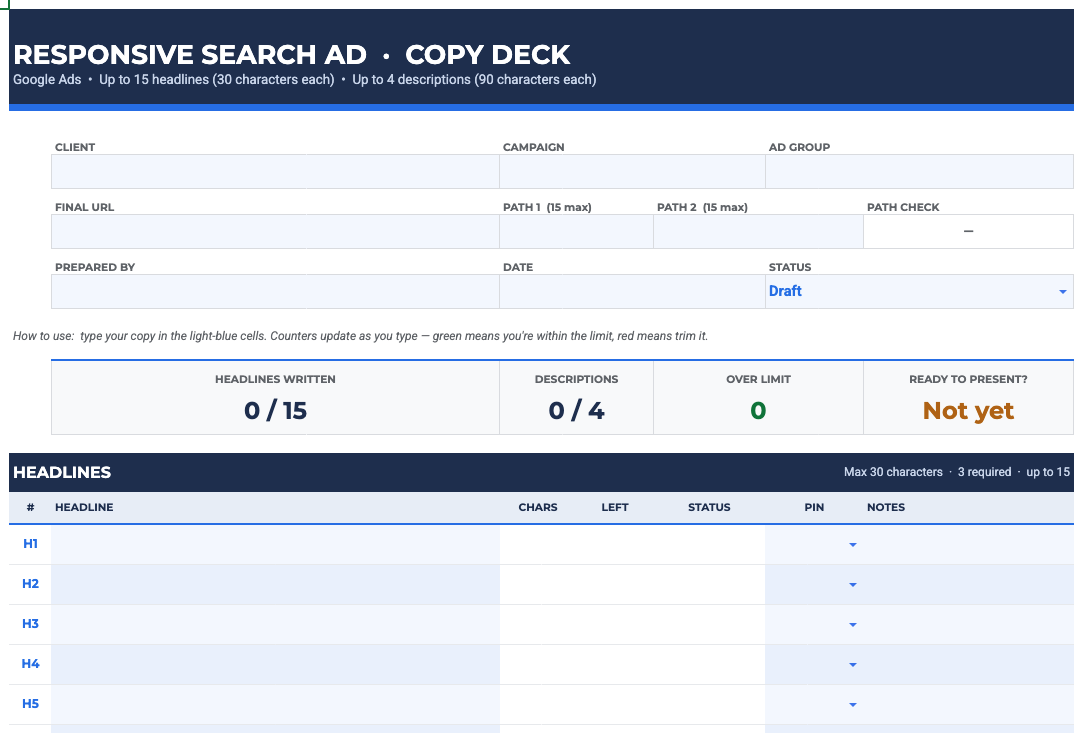The height and width of the screenshot is (733, 1079).
Task: Click the 'STATUS' column header in headlines table
Action: pos(709,507)
